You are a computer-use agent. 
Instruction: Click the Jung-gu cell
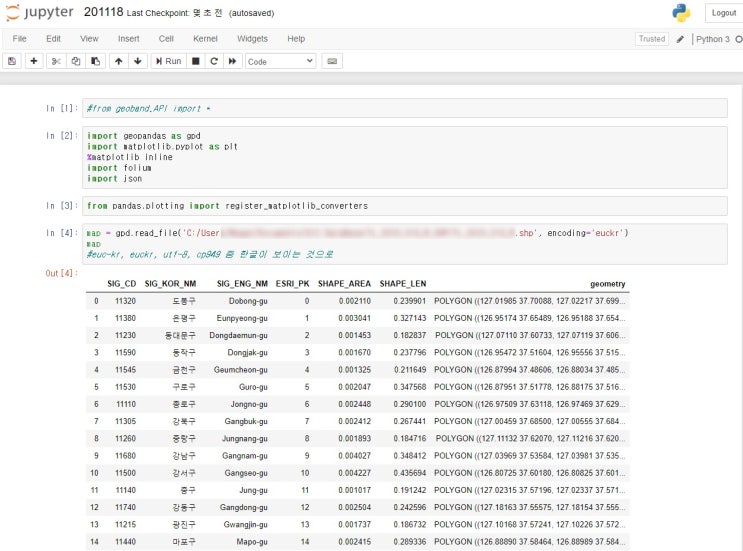pos(253,490)
